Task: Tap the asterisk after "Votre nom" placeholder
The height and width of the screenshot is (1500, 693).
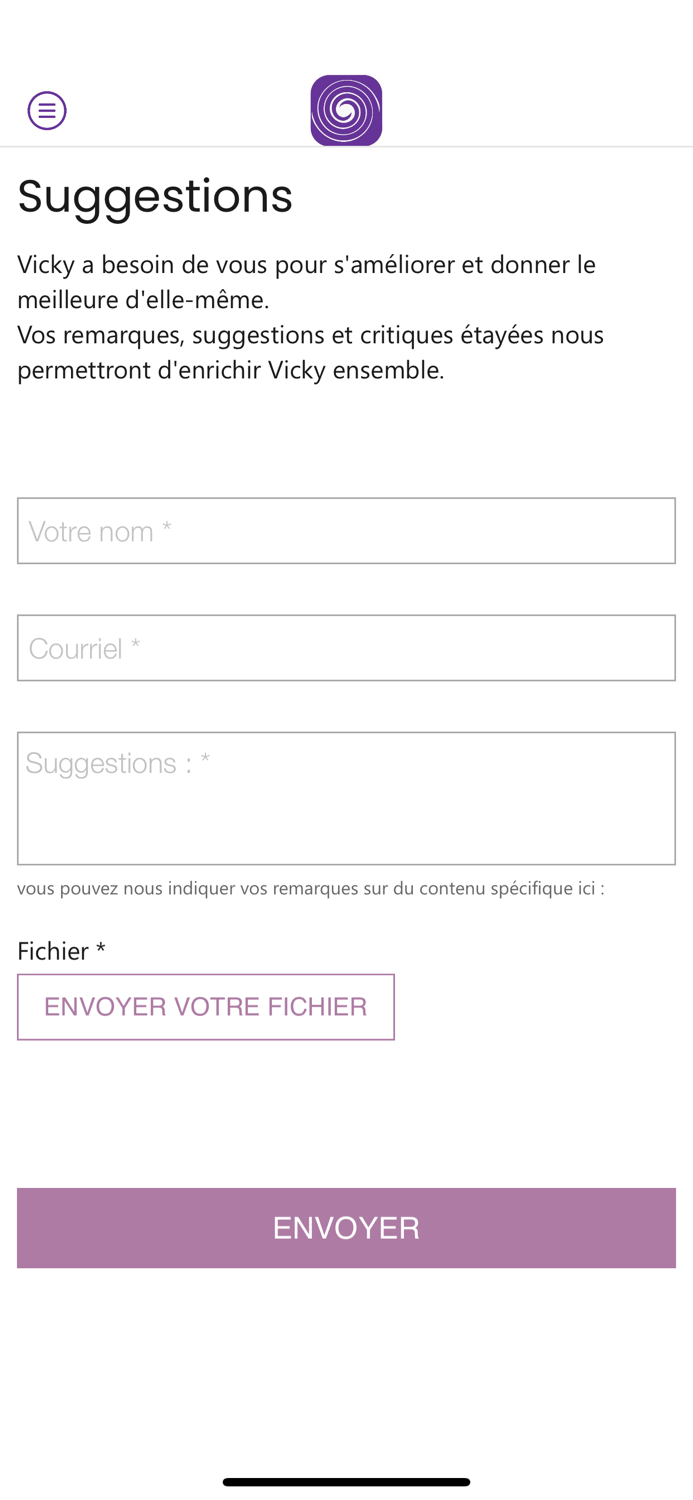Action: (x=167, y=529)
